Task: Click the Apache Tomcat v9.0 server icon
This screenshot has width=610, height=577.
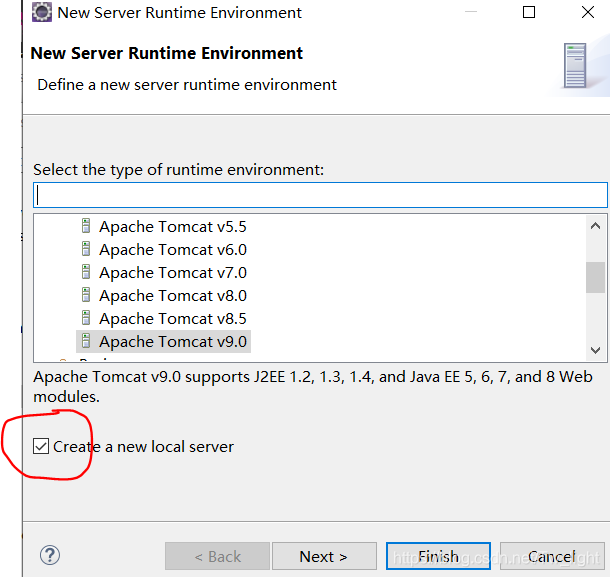Action: click(x=86, y=340)
